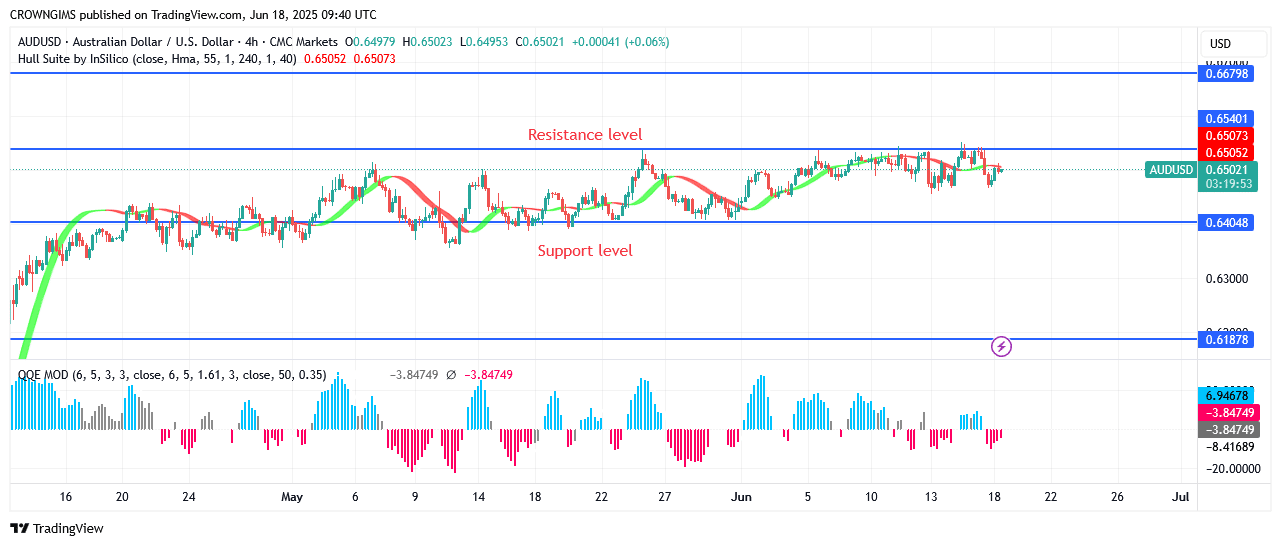Click the 03:19:53 candle countdown label

pyautogui.click(x=1227, y=185)
